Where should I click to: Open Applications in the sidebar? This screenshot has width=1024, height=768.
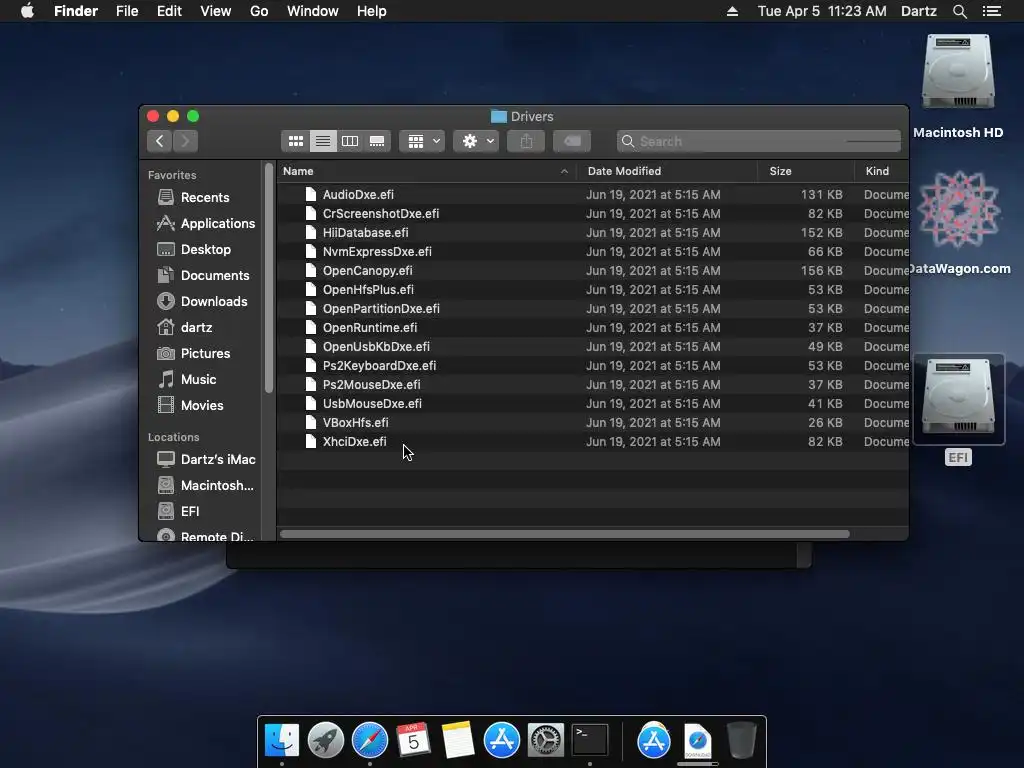(x=206, y=223)
